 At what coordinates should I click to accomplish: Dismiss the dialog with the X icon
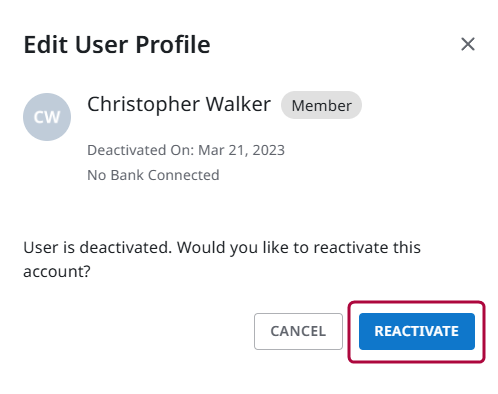[x=468, y=44]
